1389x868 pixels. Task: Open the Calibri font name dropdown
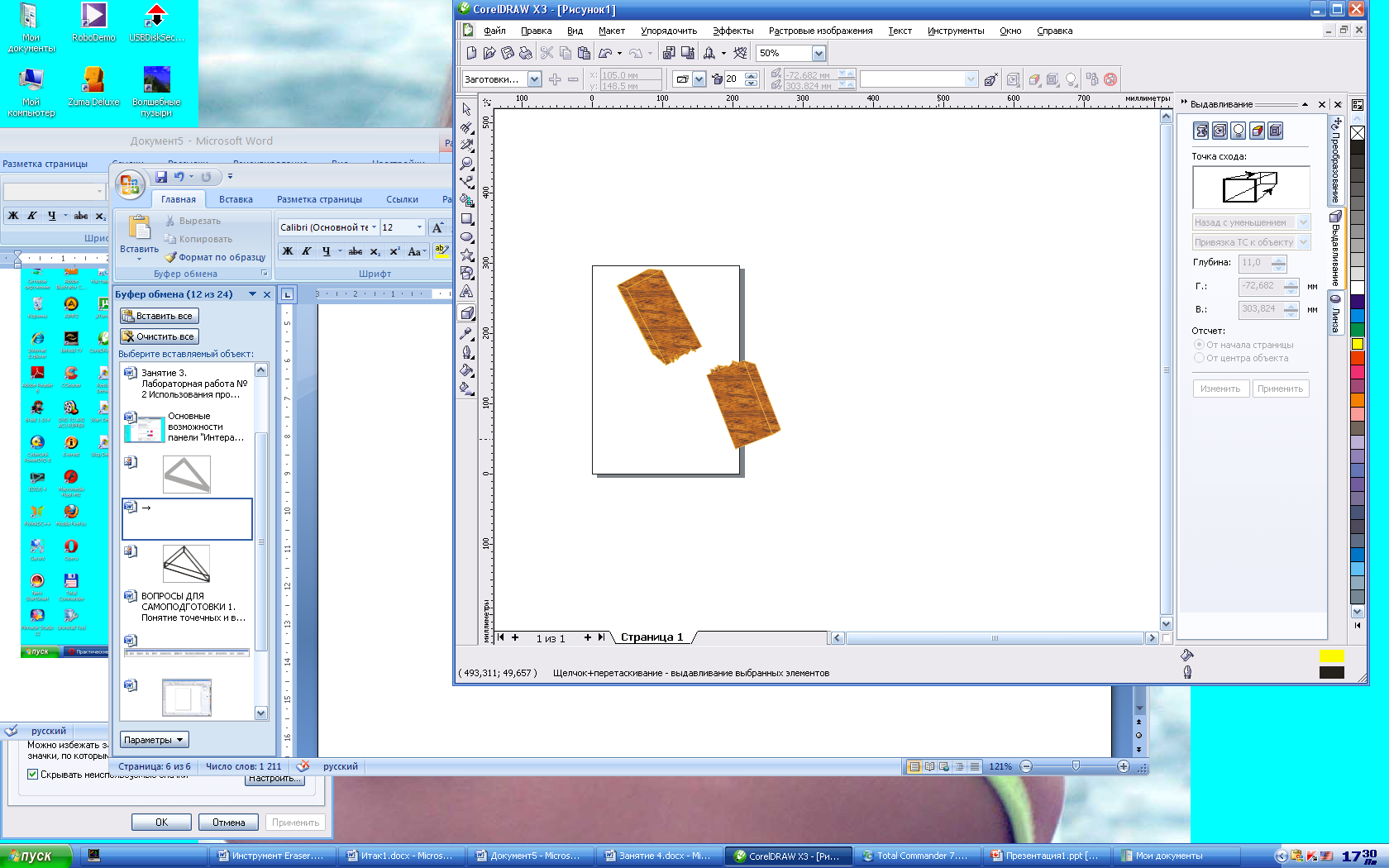coord(374,227)
